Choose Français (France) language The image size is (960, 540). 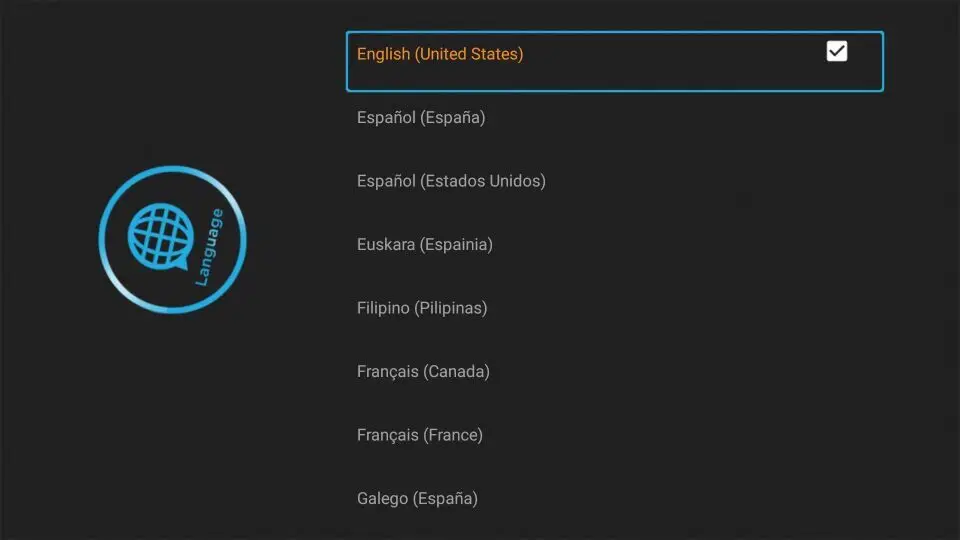(x=614, y=435)
